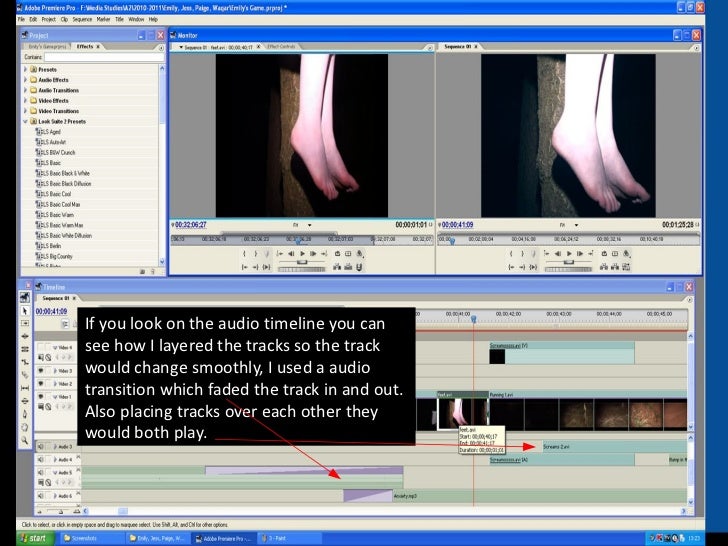728x546 pixels.
Task: Open the Trim monitor from program monitor
Action: (626, 267)
